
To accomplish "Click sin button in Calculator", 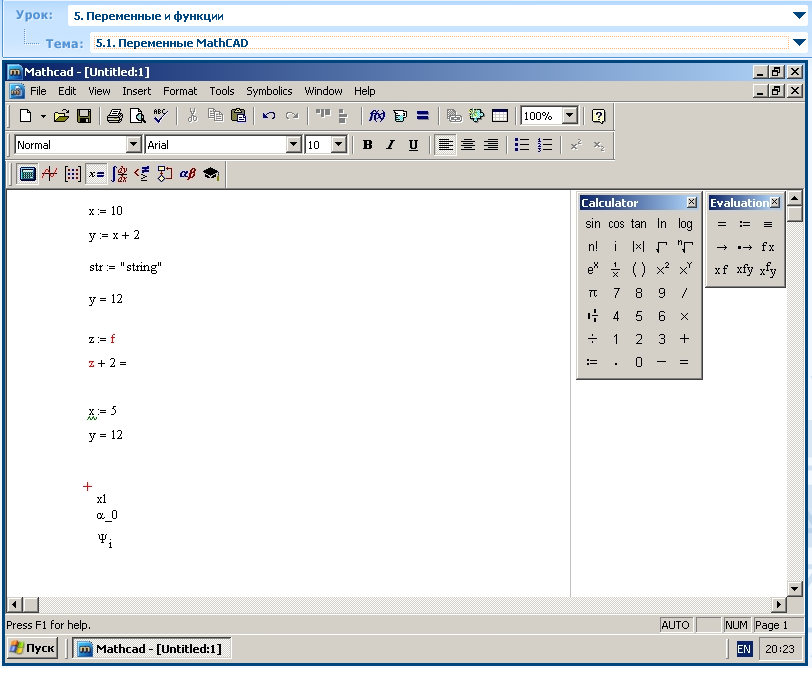I will pos(592,224).
